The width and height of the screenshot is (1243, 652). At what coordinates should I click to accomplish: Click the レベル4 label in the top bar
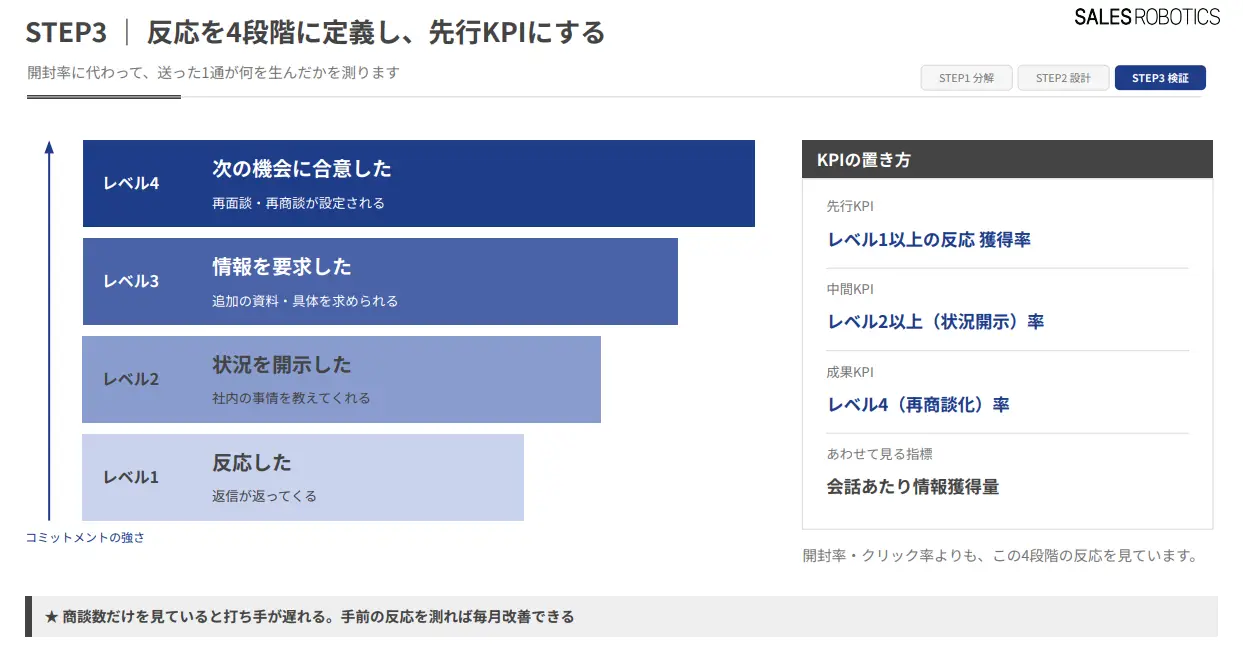131,183
